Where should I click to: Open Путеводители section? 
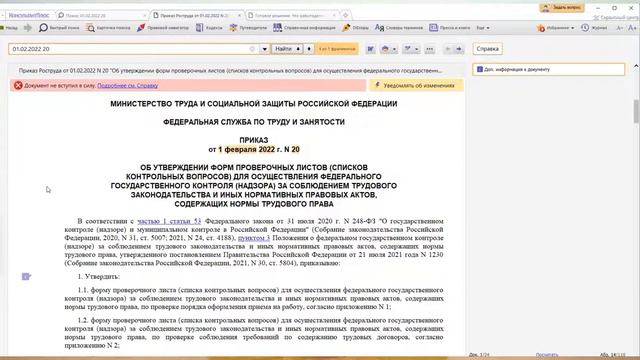click(248, 28)
